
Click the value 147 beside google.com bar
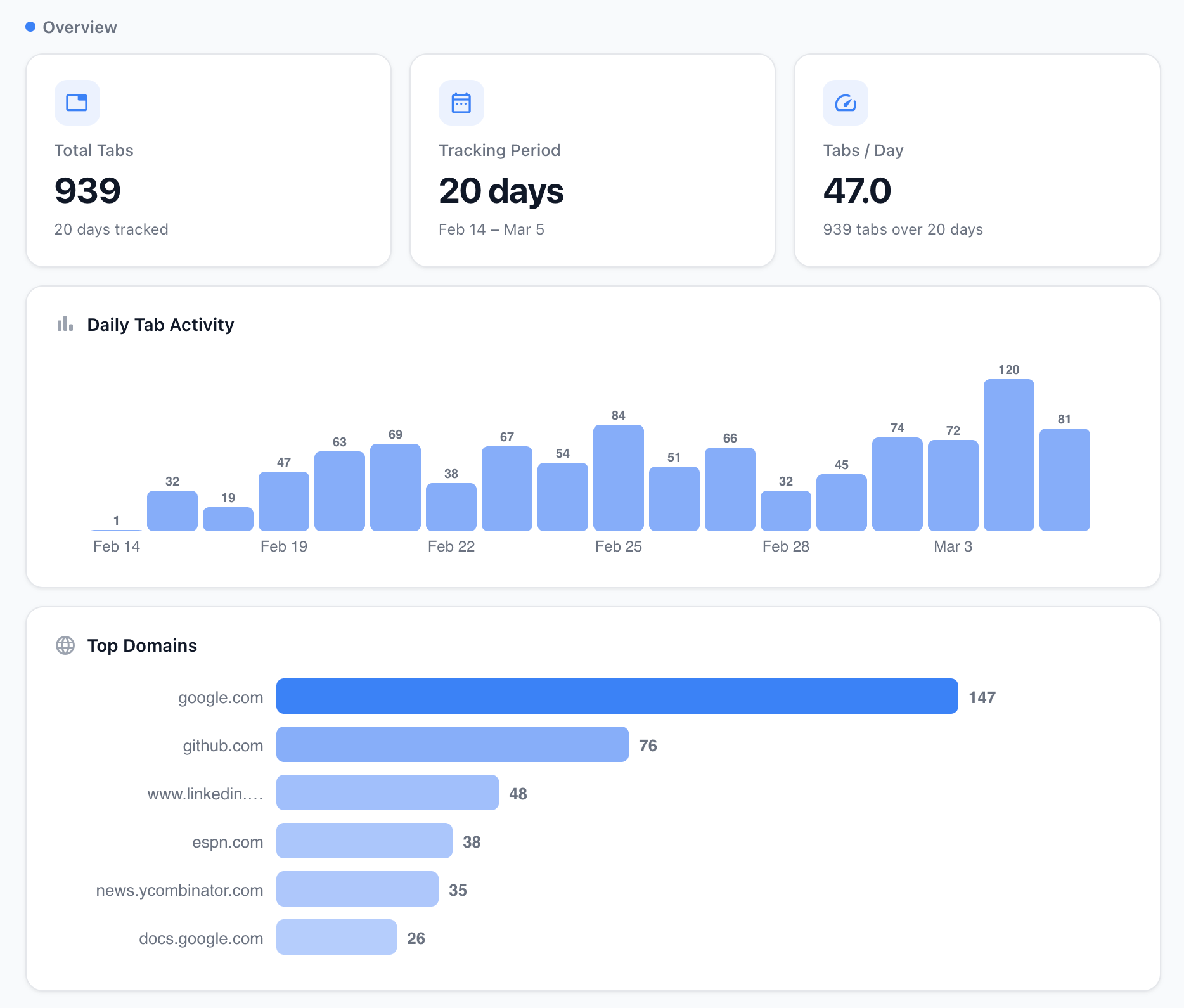982,696
